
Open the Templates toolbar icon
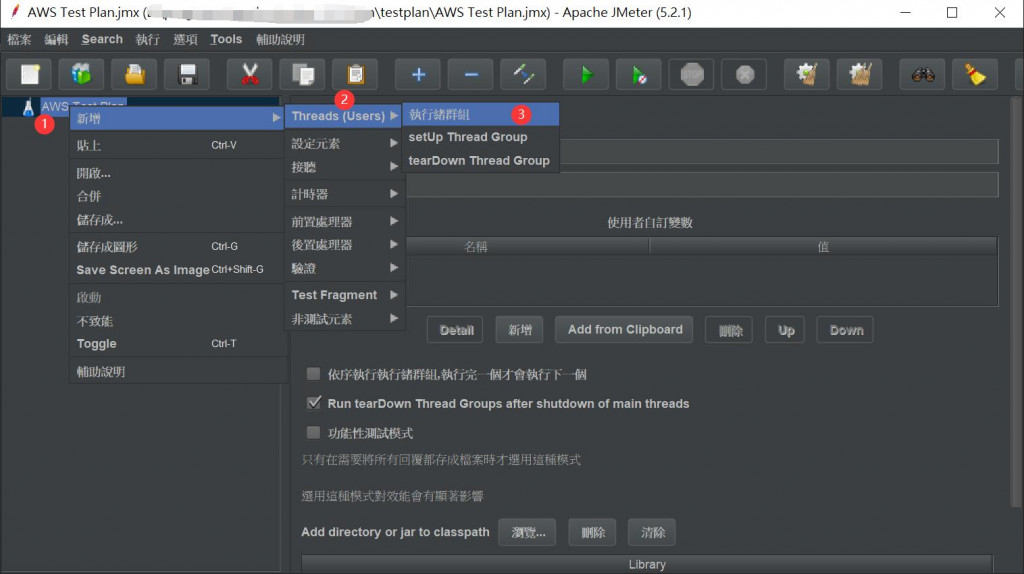pyautogui.click(x=82, y=74)
